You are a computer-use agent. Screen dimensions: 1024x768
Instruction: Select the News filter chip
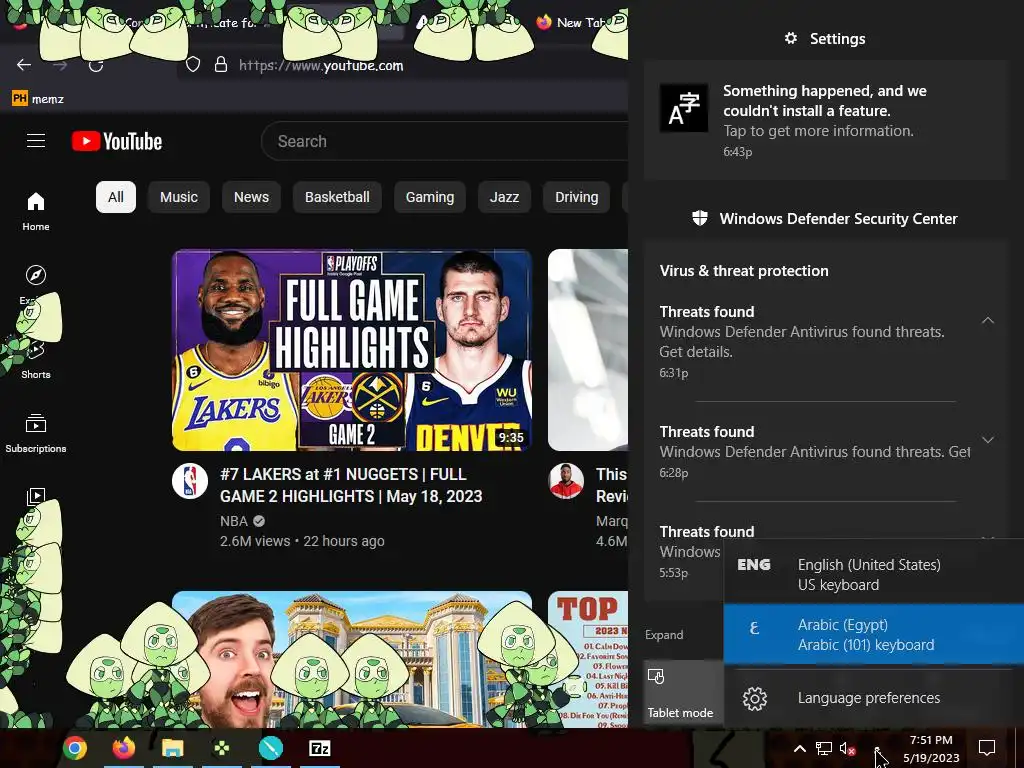coord(251,197)
